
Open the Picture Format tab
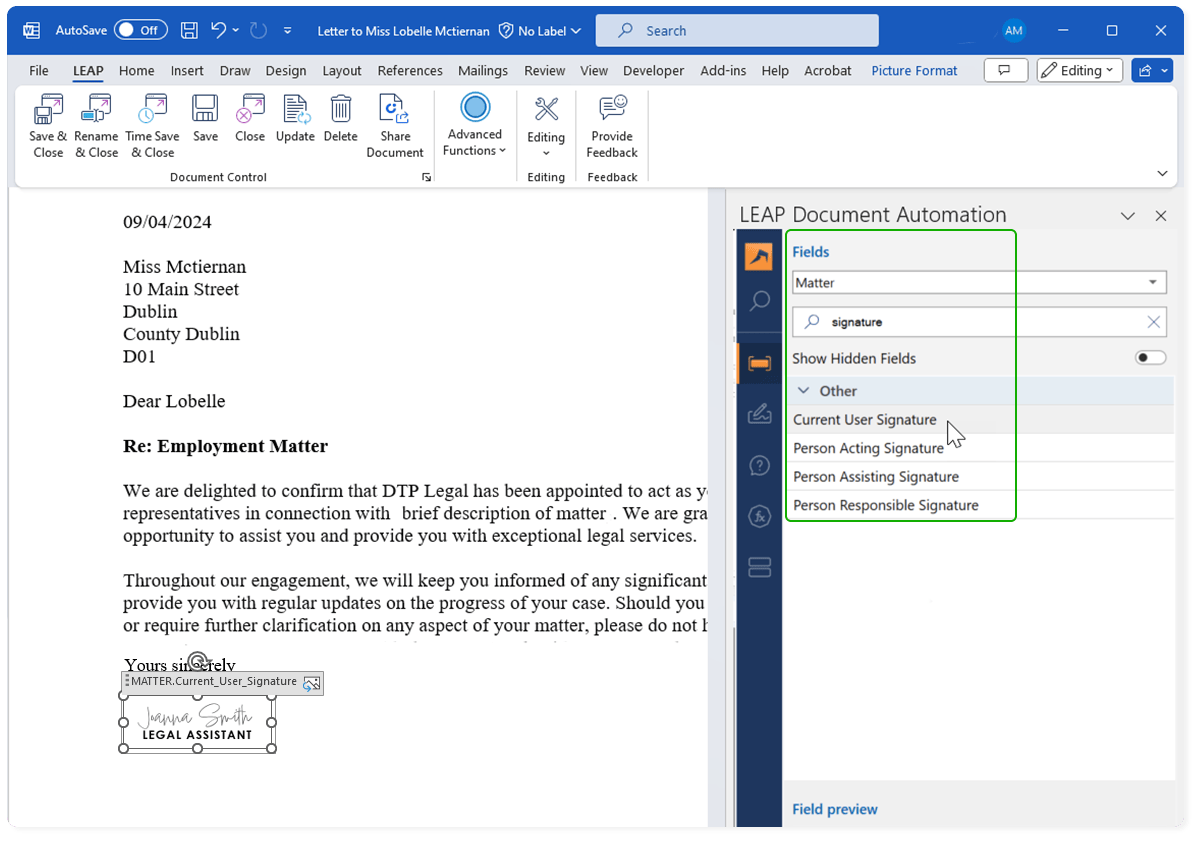pos(914,70)
